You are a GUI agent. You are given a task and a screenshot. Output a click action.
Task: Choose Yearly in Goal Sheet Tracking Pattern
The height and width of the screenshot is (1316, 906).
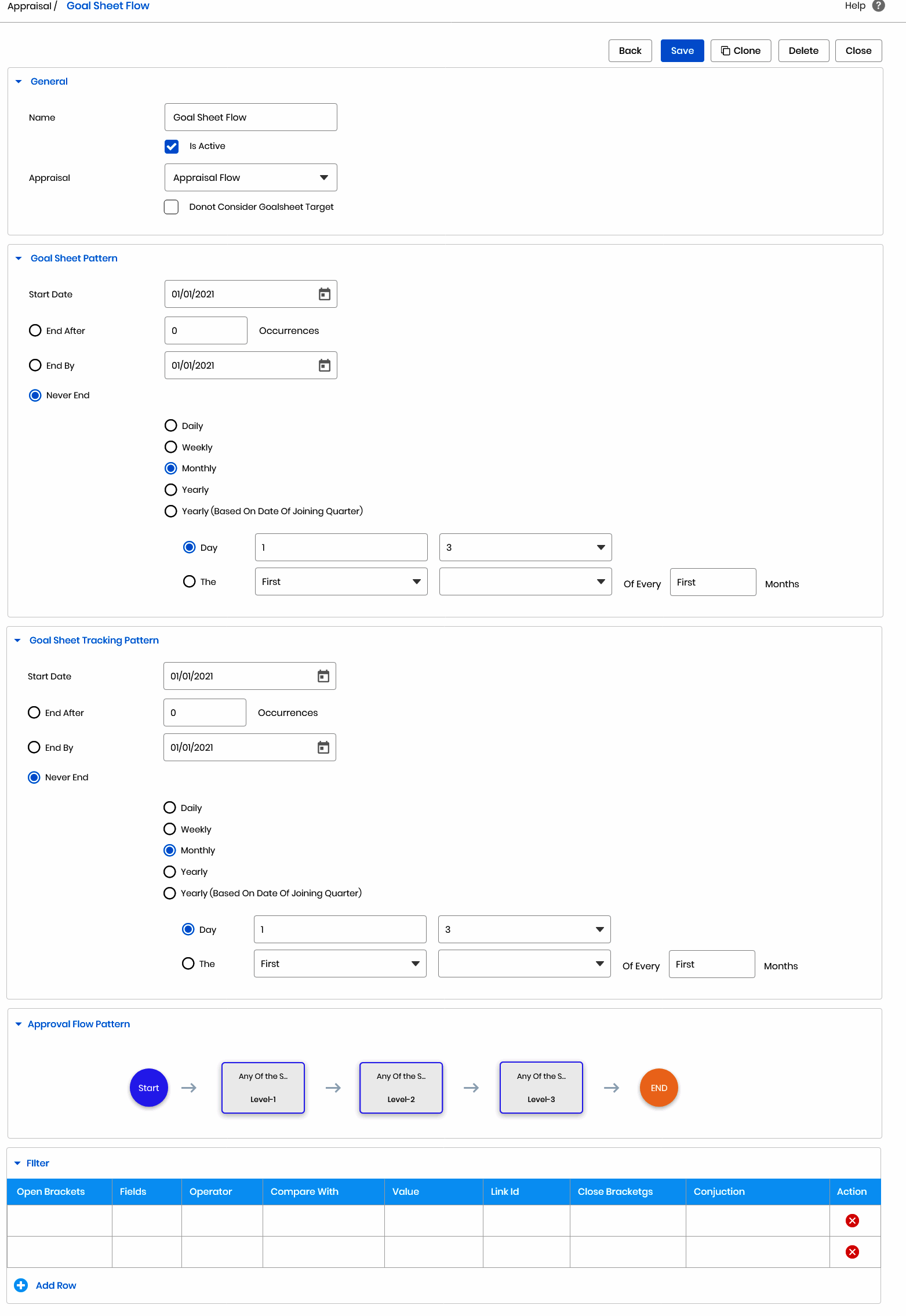(x=170, y=872)
